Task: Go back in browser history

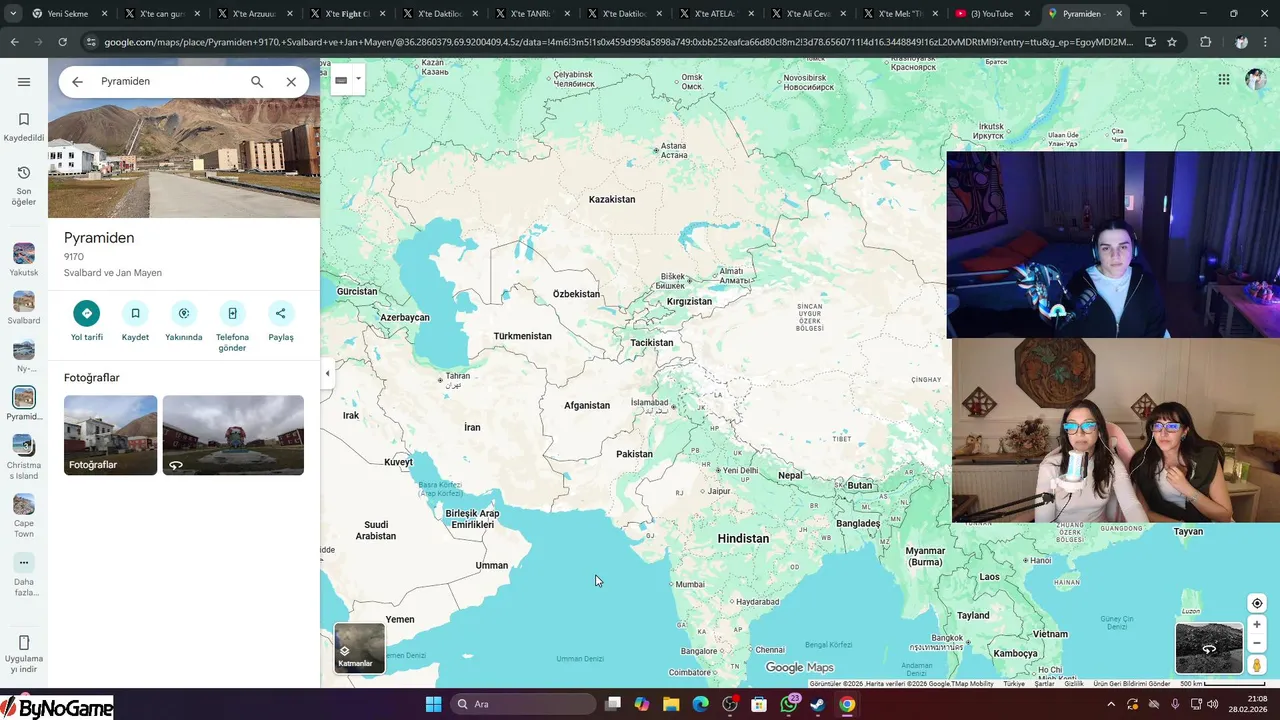Action: [14, 42]
